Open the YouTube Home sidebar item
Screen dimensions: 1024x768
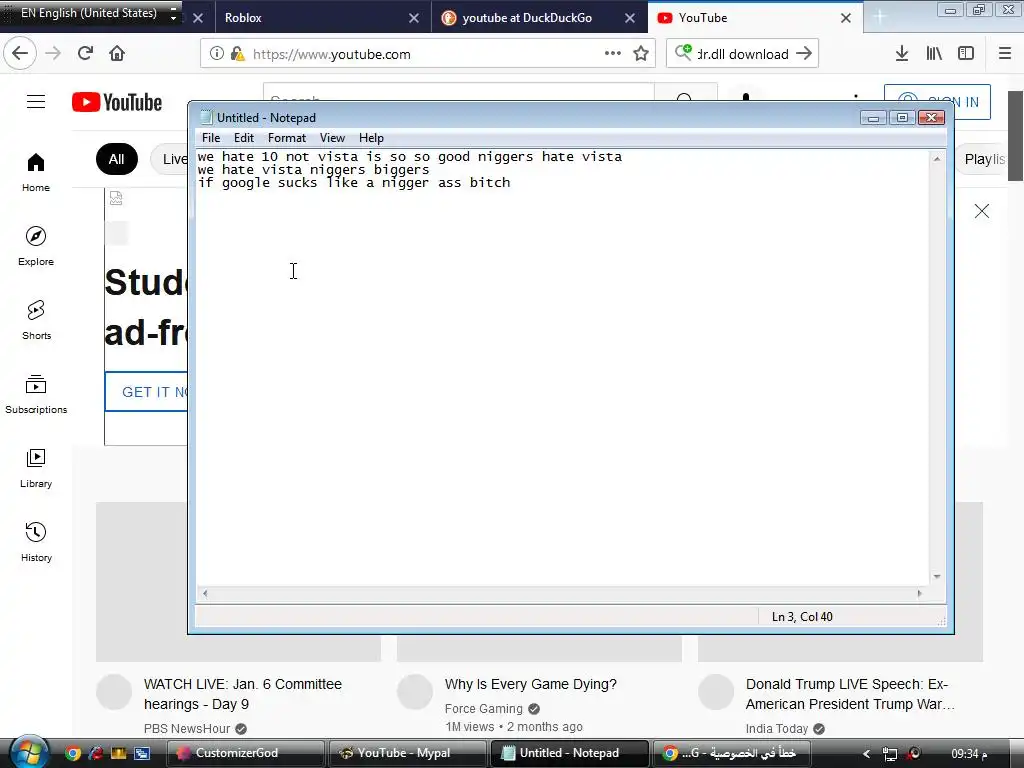tap(36, 172)
